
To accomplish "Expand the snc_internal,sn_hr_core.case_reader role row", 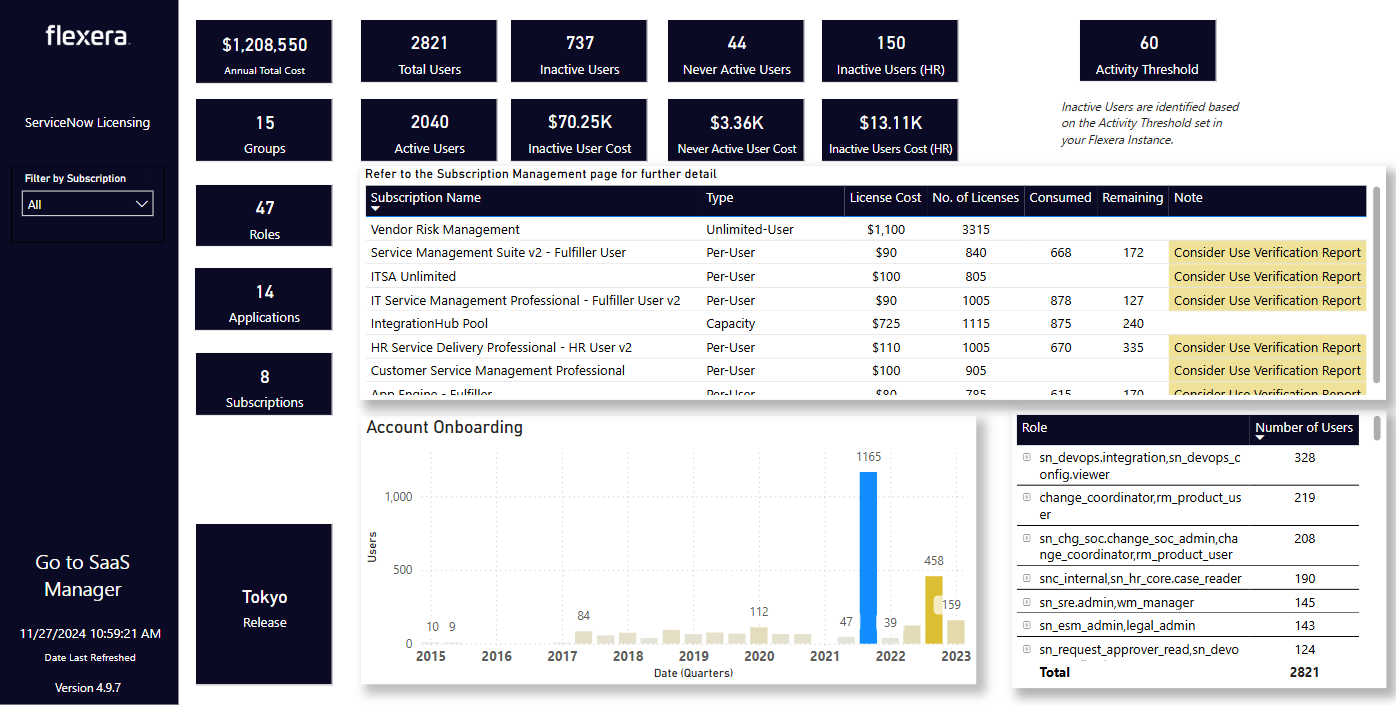I will point(1026,578).
